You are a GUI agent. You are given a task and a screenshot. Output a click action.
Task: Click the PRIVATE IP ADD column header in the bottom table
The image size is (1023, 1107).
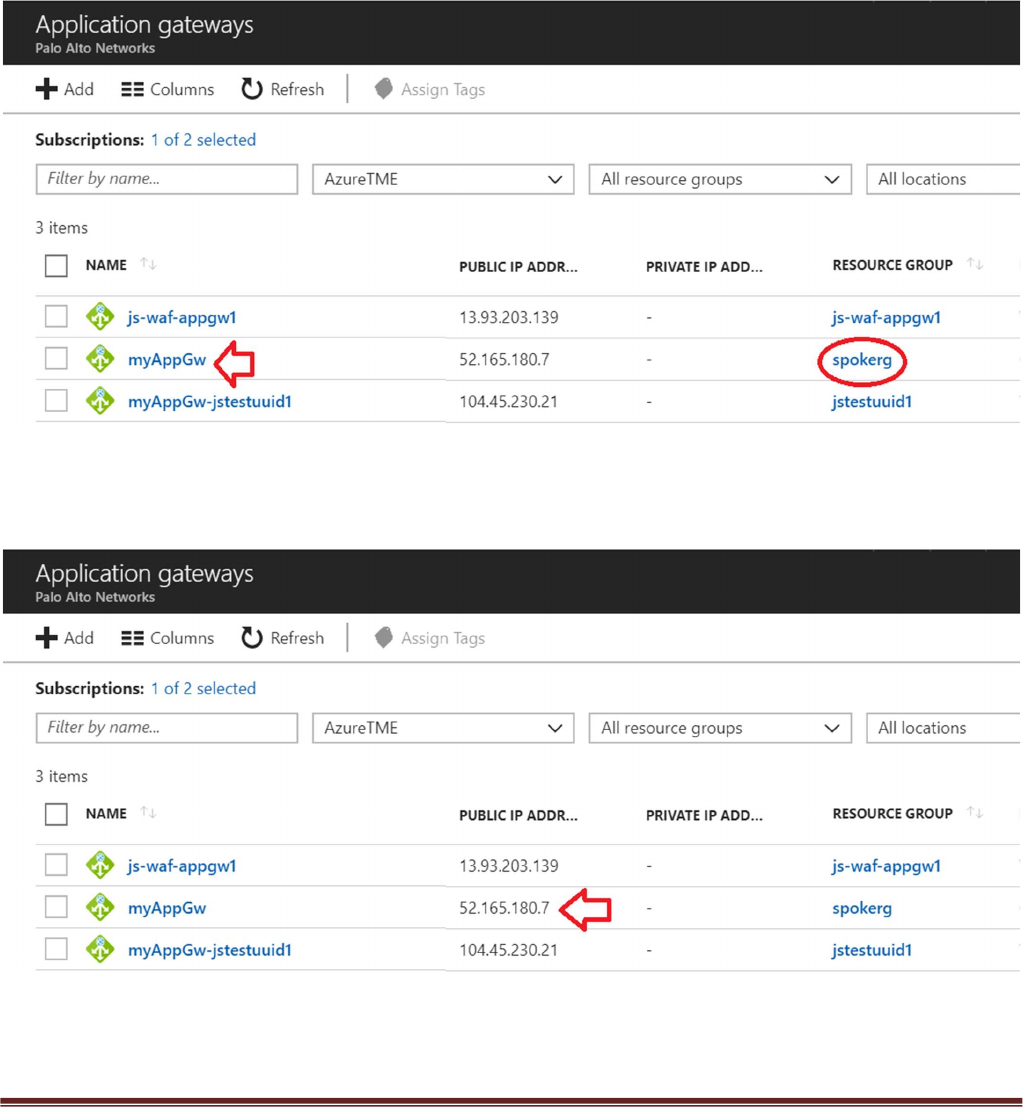[704, 815]
